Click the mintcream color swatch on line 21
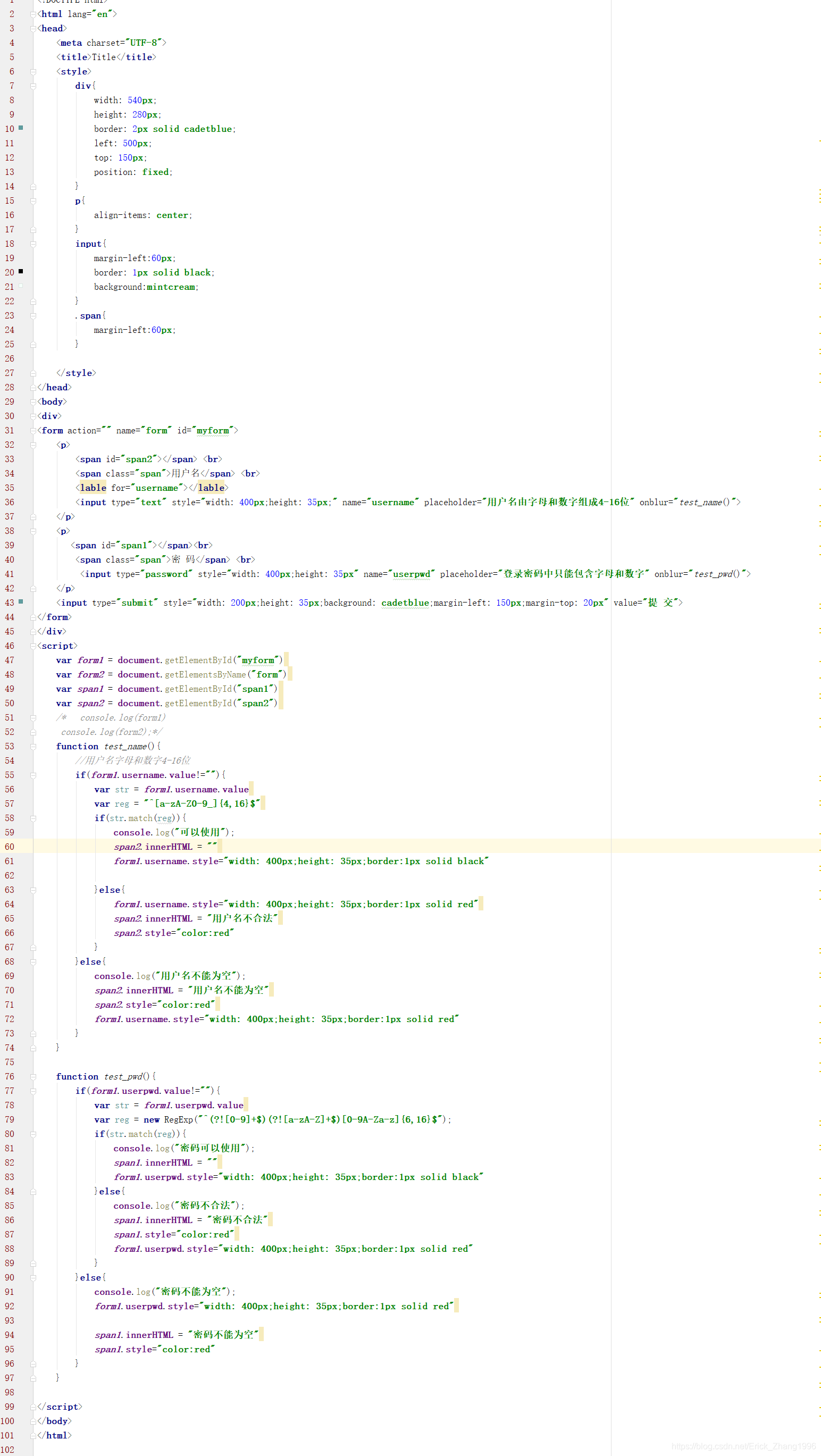Image resolution: width=821 pixels, height=1456 pixels. pyautogui.click(x=21, y=286)
